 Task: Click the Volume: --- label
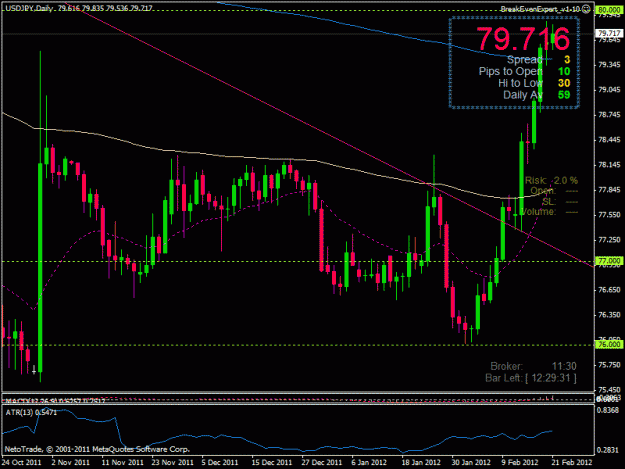pyautogui.click(x=549, y=212)
